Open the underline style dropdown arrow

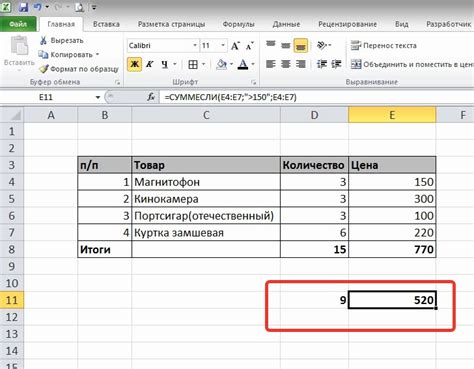(x=175, y=64)
